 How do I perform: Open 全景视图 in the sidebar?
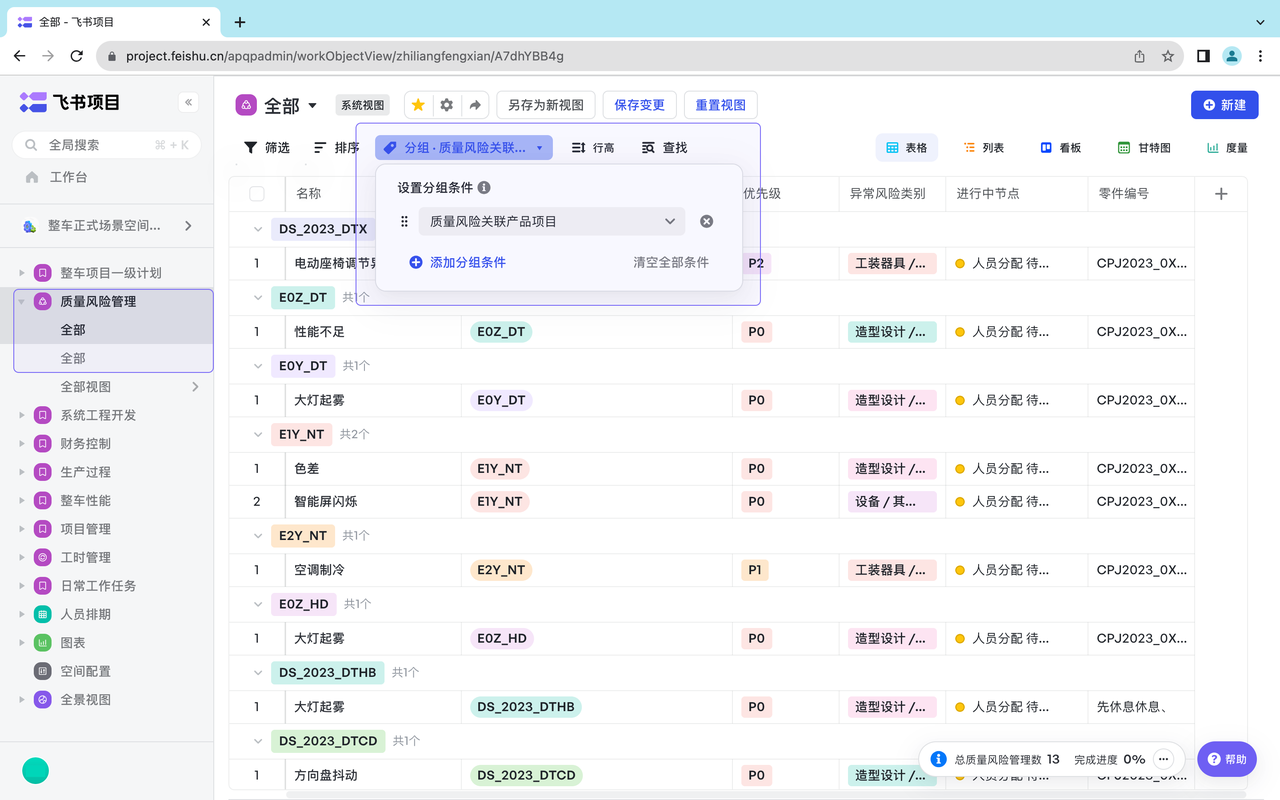85,700
